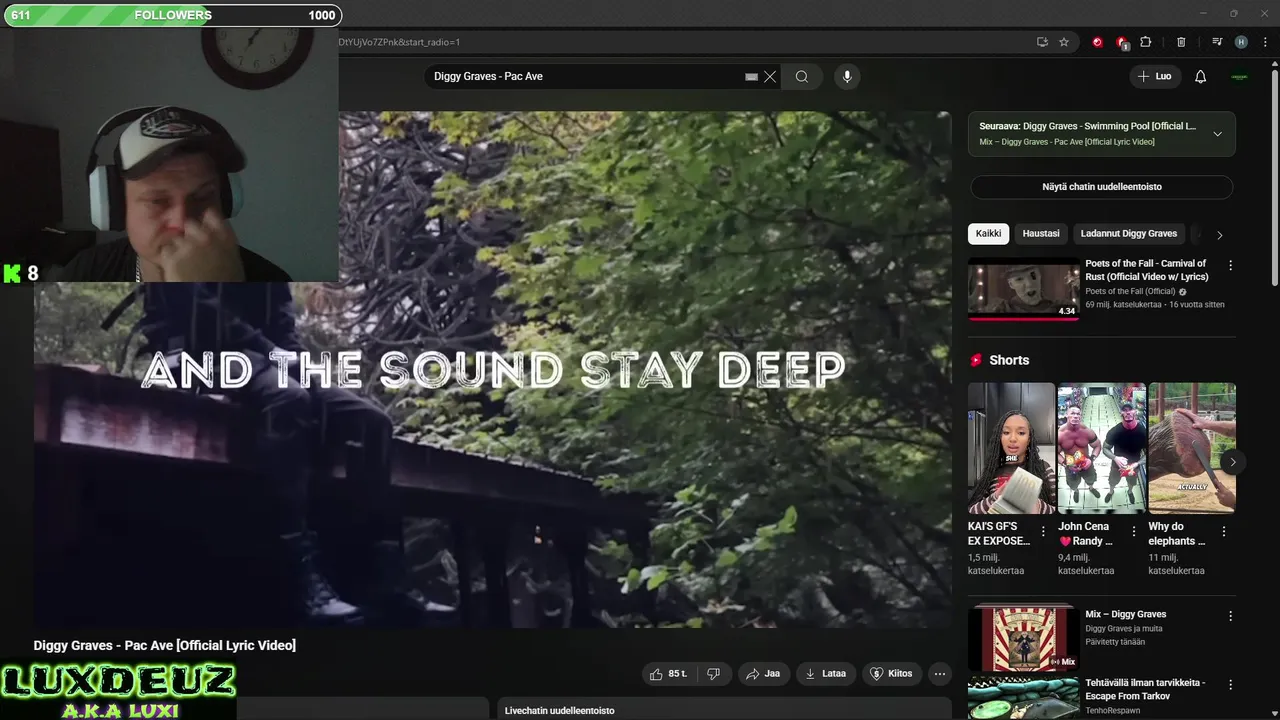Viewport: 1280px width, 720px height.
Task: Open options for Why do elephants short
Action: click(1224, 531)
